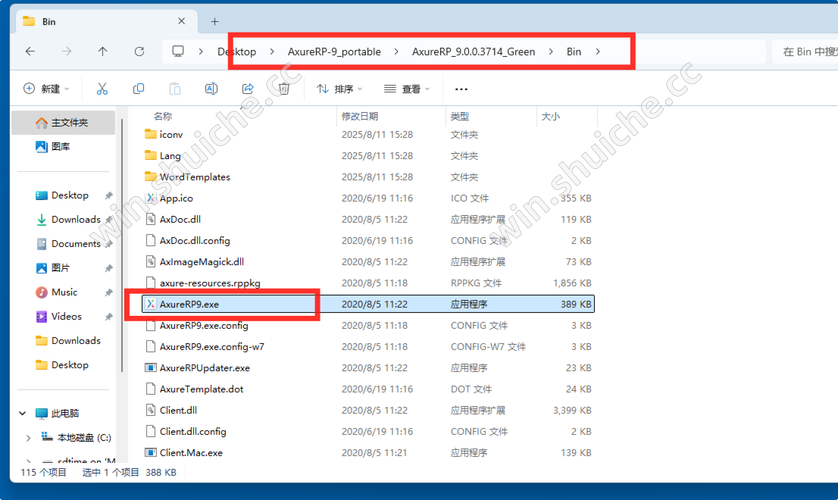Click the Copy icon in toolbar
This screenshot has height=500, width=838.
pos(138,89)
